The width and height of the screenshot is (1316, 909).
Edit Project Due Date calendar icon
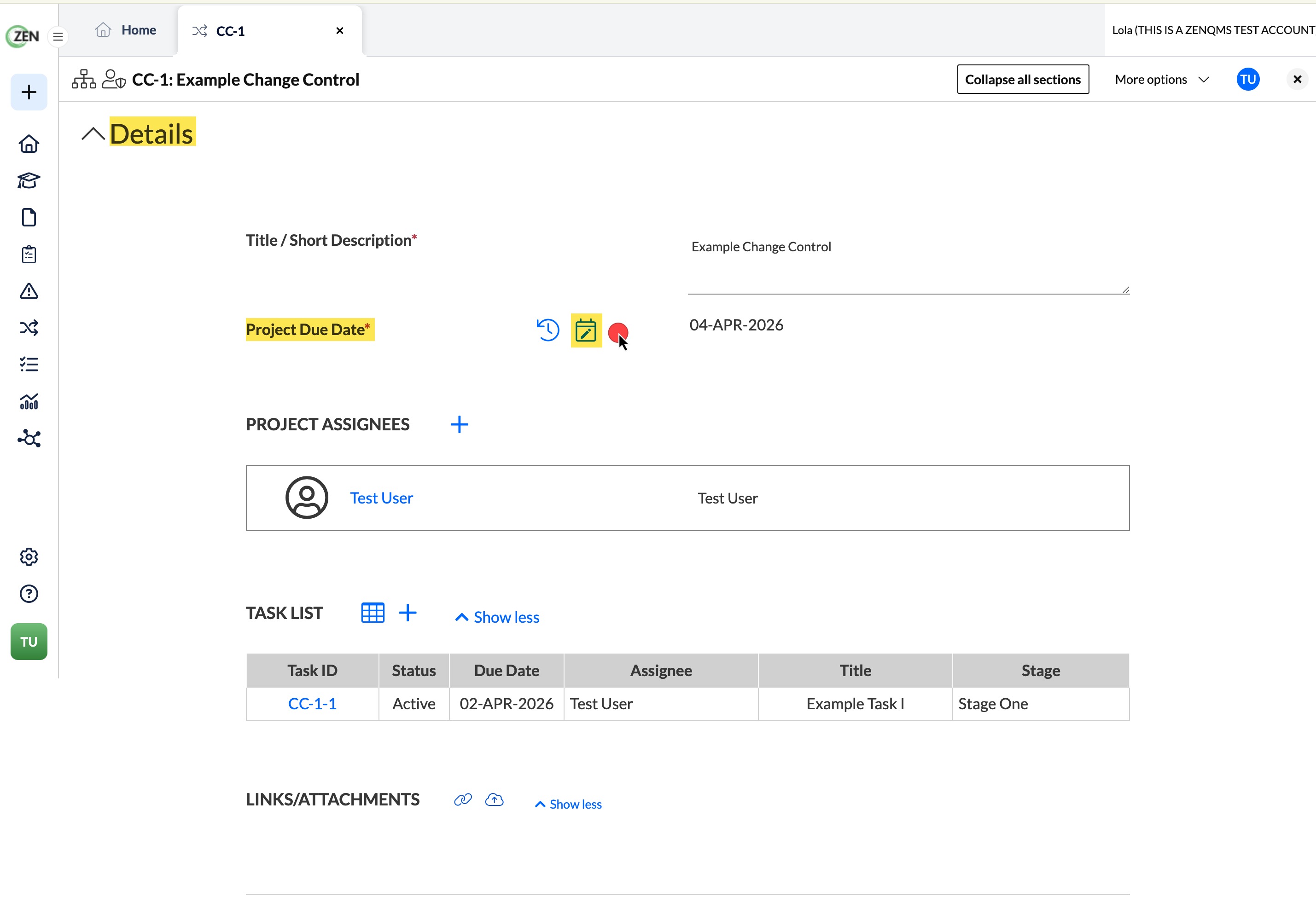click(586, 330)
